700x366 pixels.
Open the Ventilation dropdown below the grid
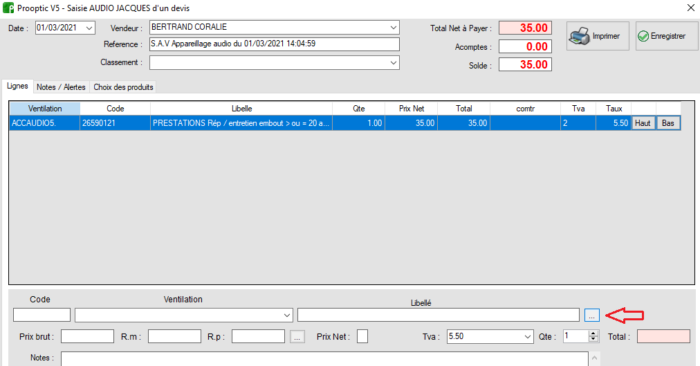(287, 315)
